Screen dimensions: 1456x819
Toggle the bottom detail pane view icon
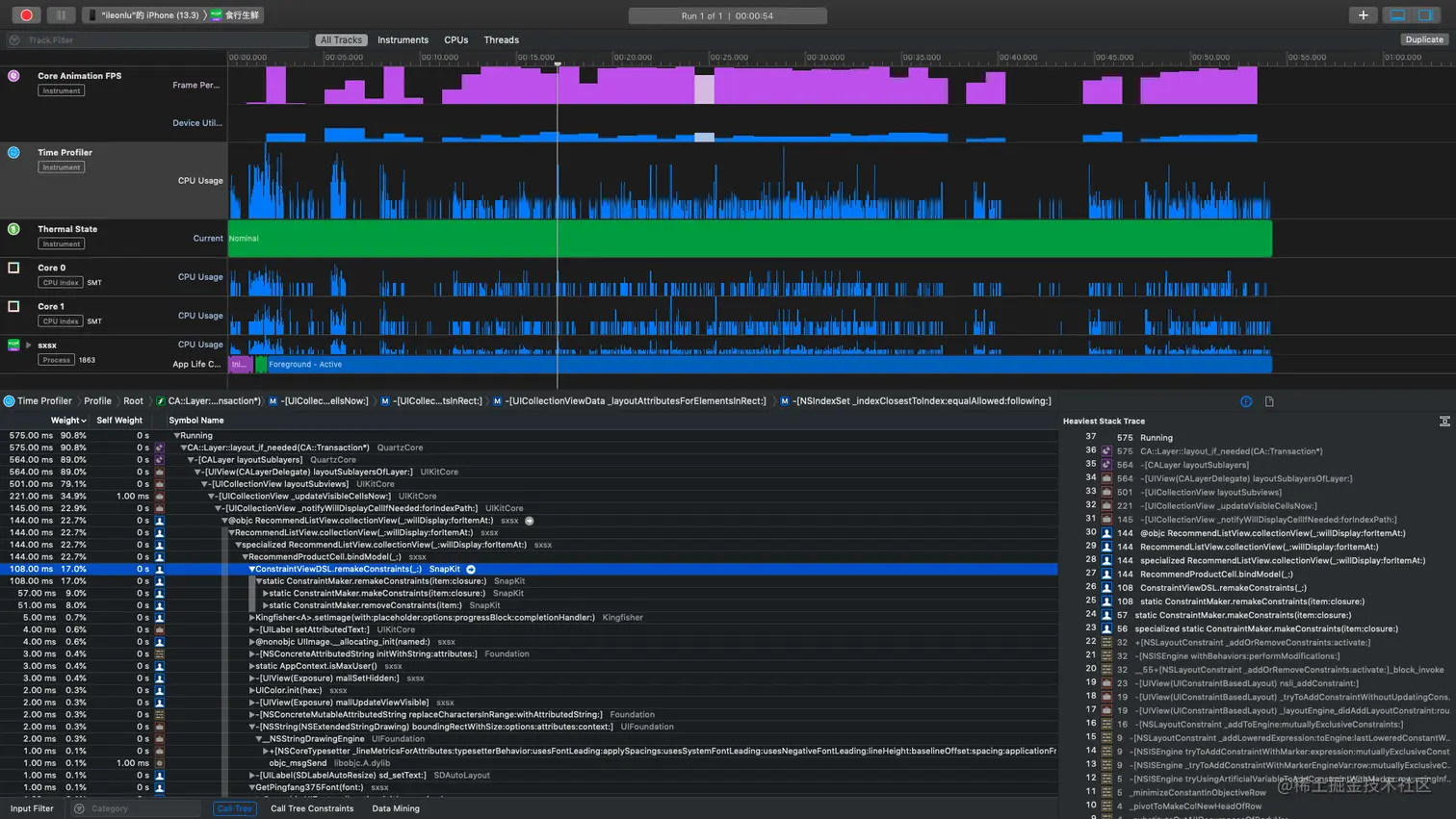(1397, 14)
